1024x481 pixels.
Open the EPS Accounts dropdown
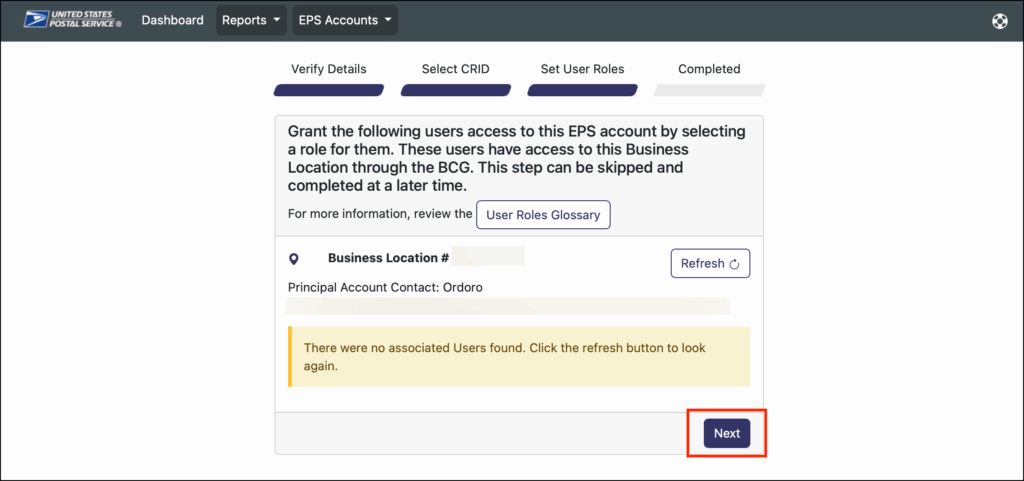coord(344,20)
